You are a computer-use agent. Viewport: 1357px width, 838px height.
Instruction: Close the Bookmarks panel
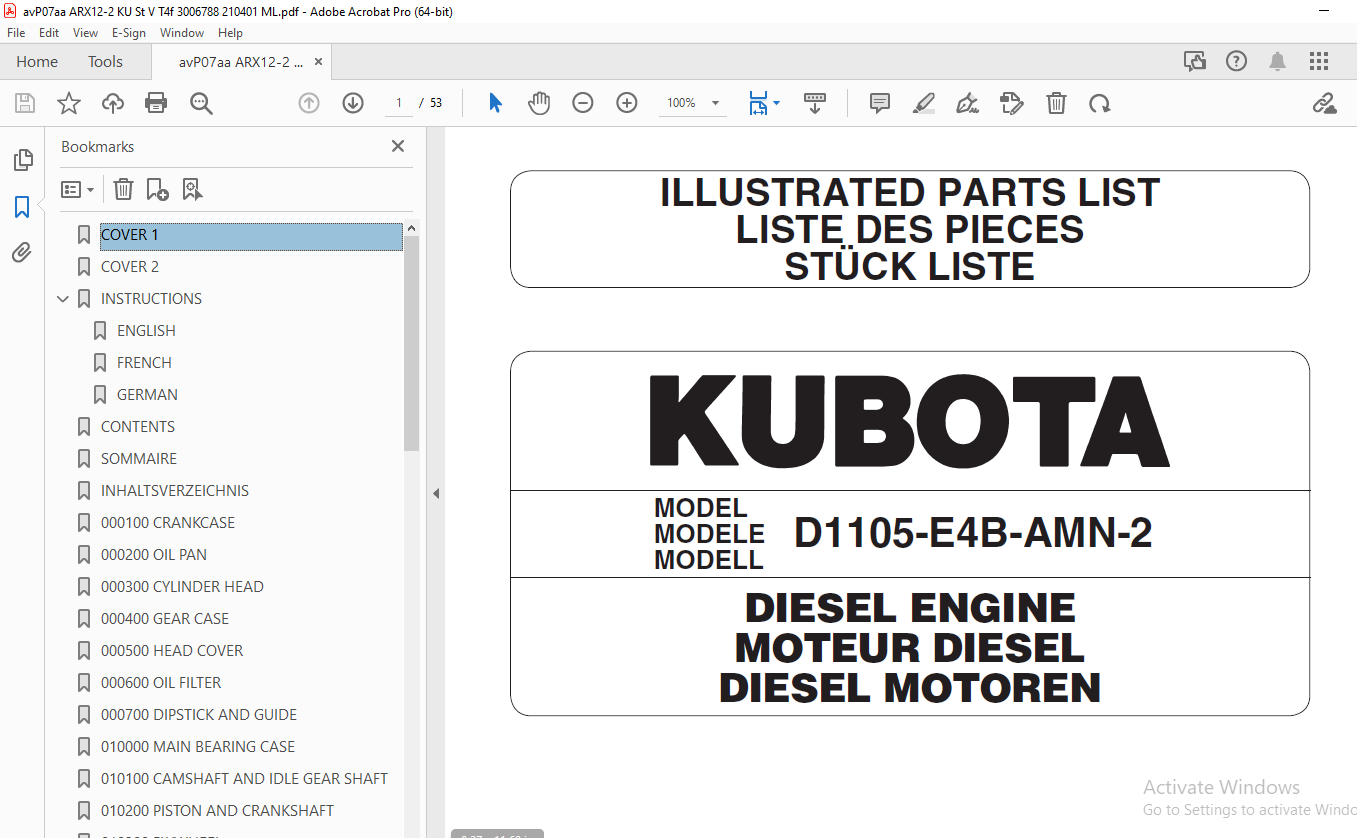(398, 146)
